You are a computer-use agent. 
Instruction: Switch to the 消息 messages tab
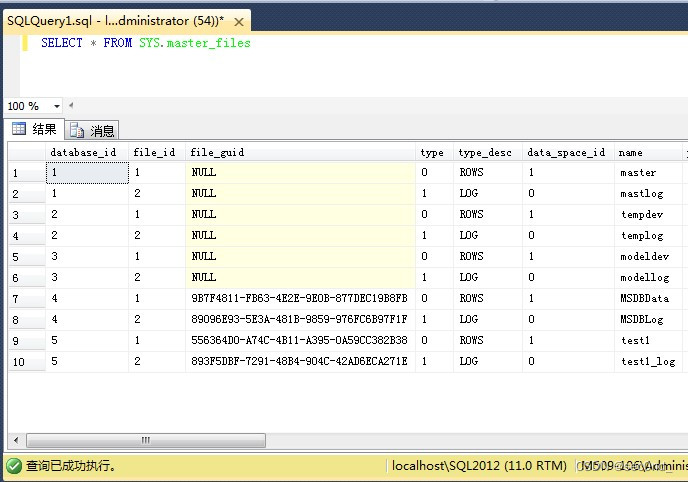coord(92,130)
